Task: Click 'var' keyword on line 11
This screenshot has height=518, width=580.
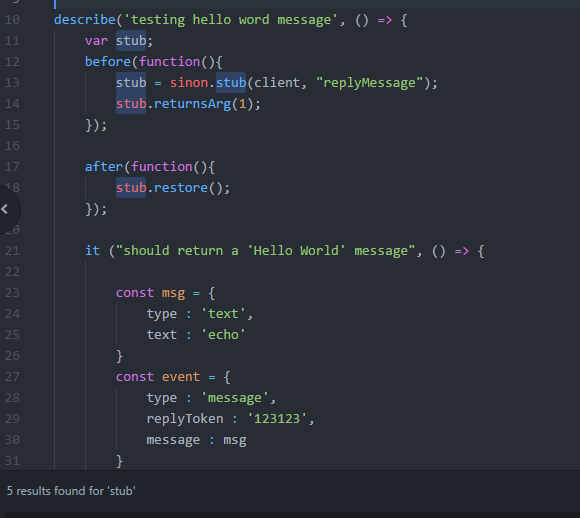Action: point(96,40)
